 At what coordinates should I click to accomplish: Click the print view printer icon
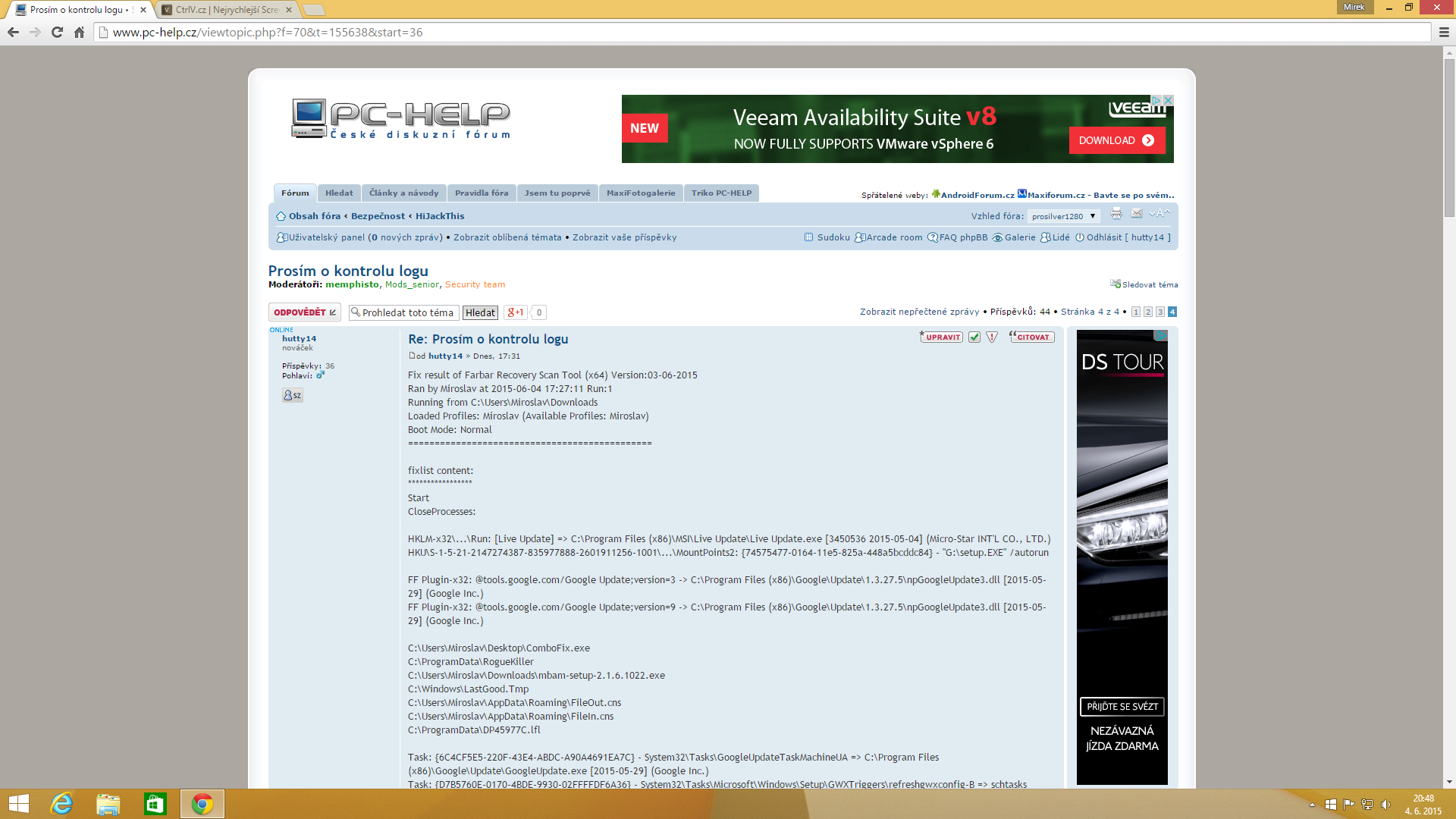[x=1116, y=214]
